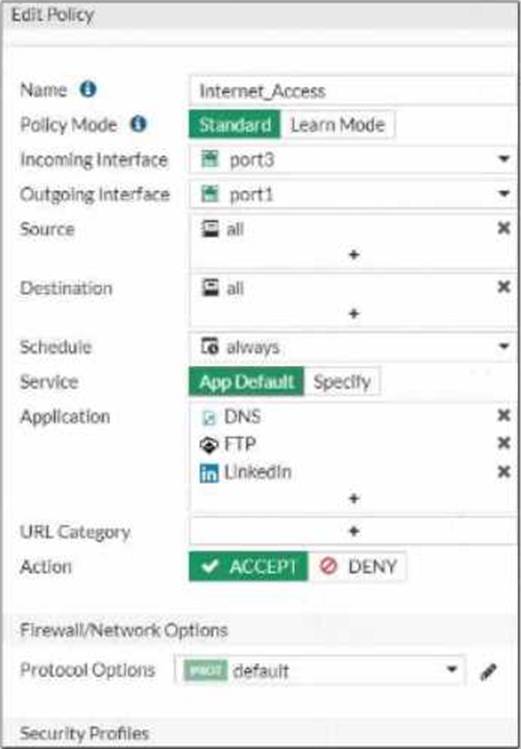Click the LinkedIn application icon
This screenshot has height=749, width=521.
click(209, 473)
